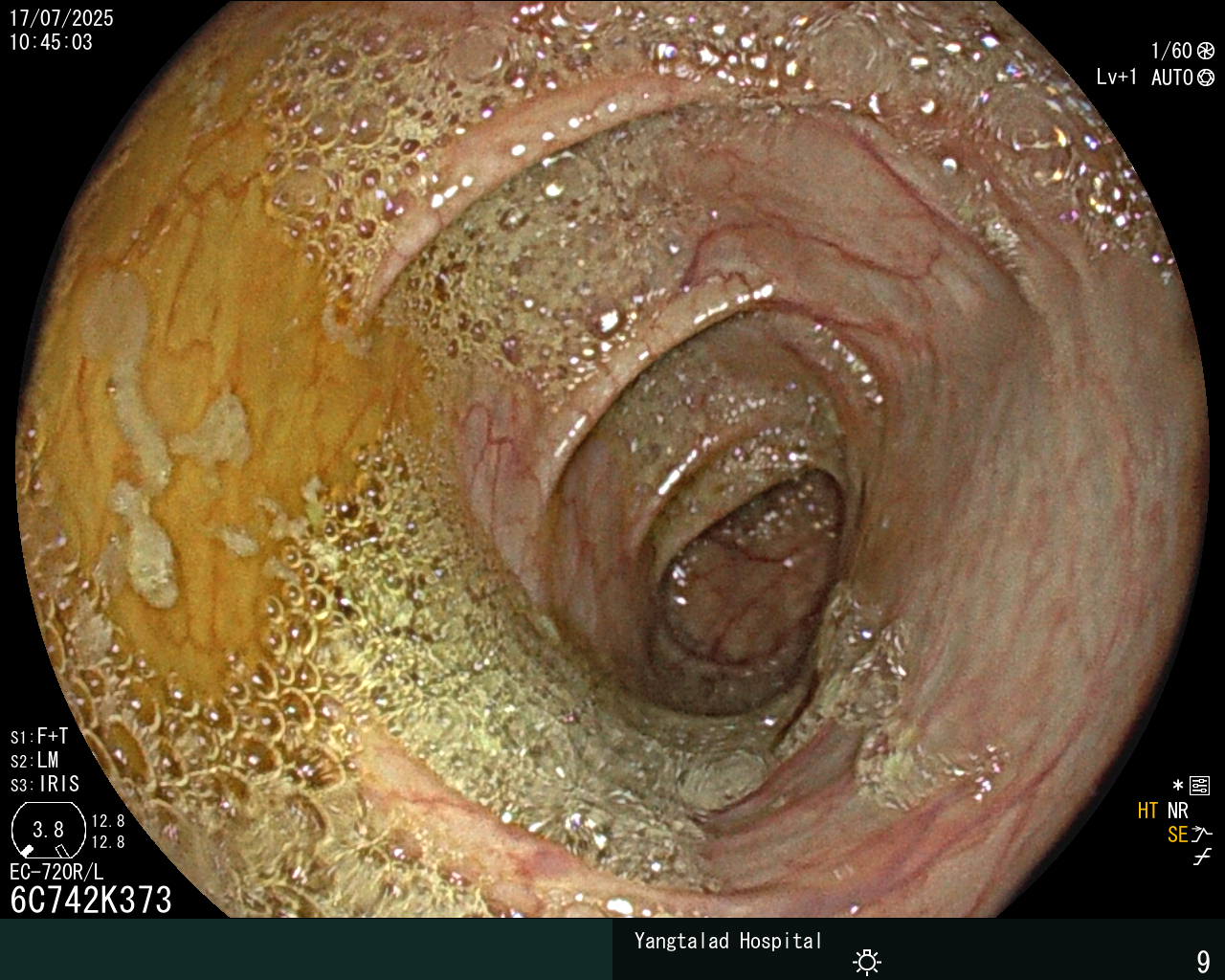Click the S3: IRIS switch assignment

[45, 784]
